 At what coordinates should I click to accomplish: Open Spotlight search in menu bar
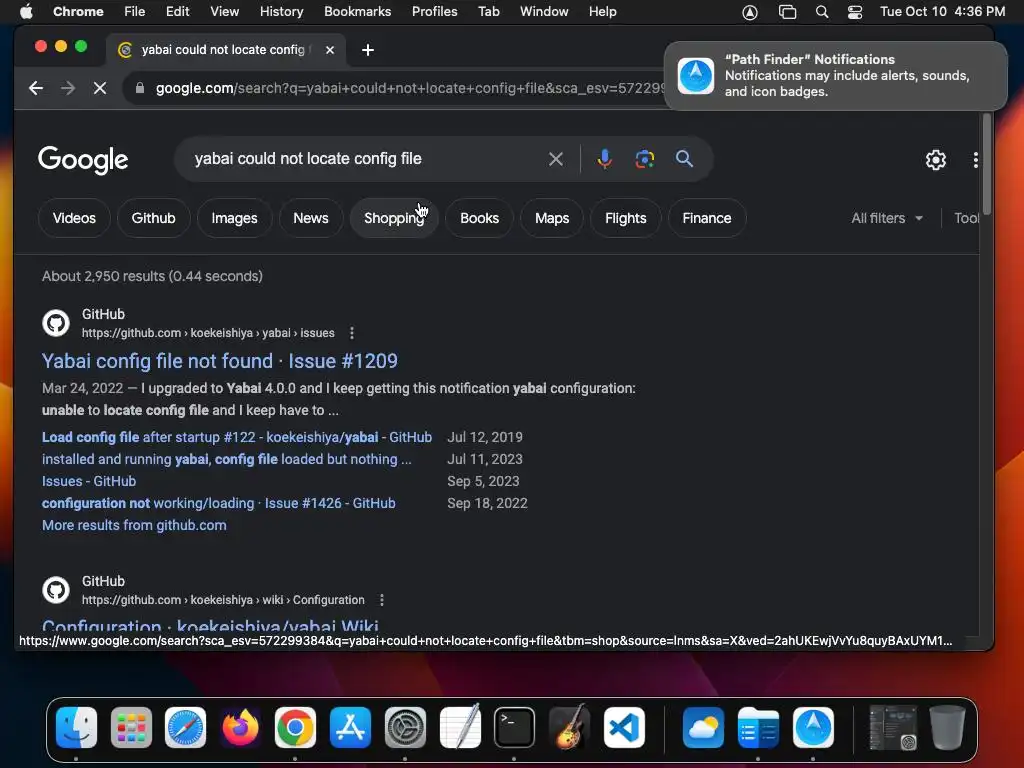tap(822, 12)
